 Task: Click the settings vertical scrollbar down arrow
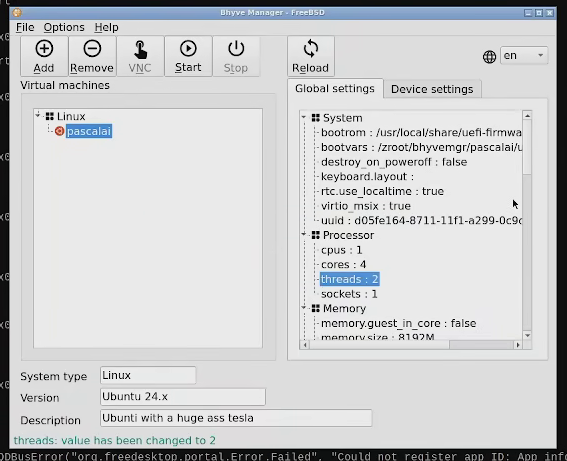pyautogui.click(x=527, y=336)
